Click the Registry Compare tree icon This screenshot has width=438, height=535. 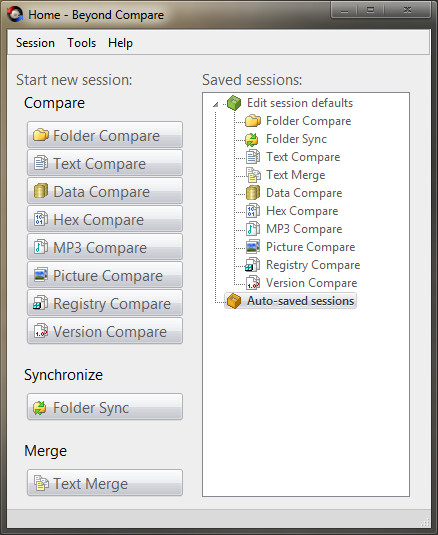pyautogui.click(x=253, y=265)
